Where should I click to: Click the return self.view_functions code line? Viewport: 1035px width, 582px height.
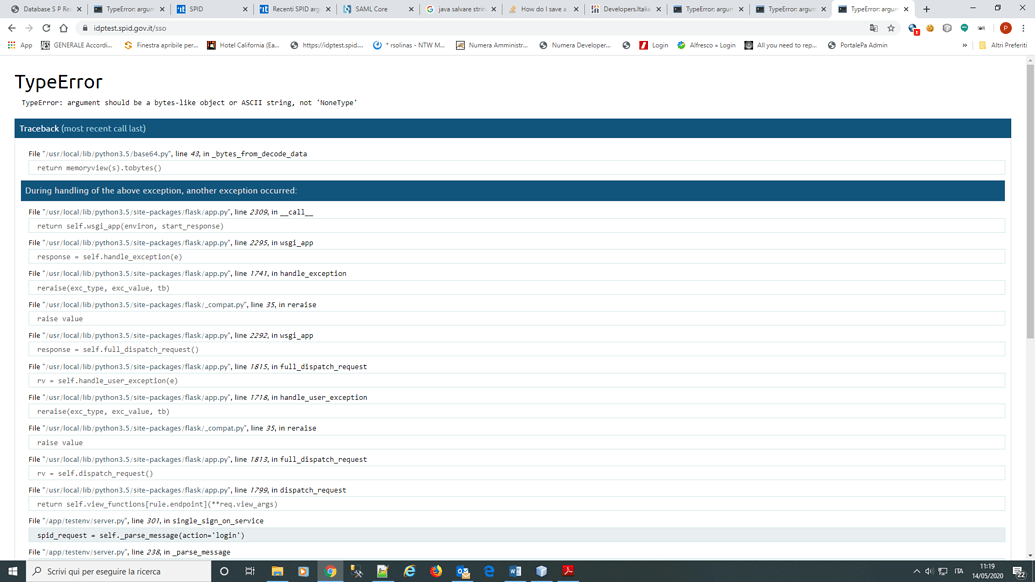[x=516, y=505]
